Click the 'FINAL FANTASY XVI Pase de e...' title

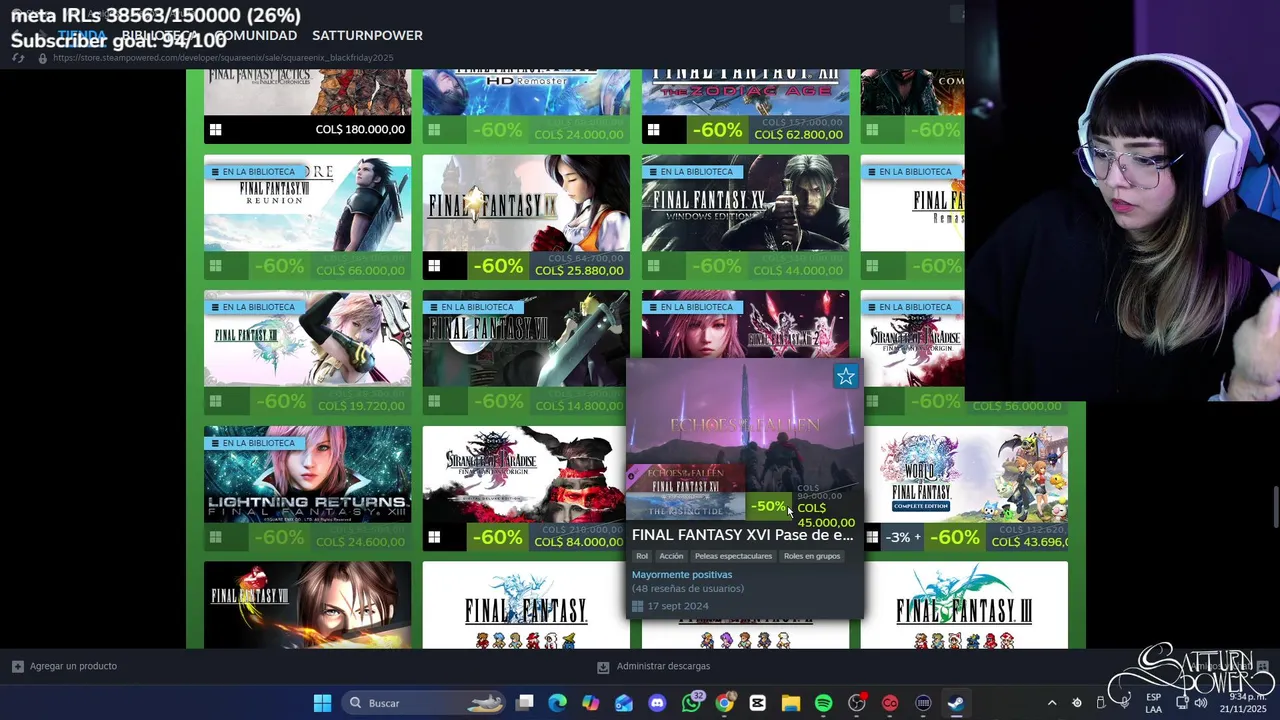tap(743, 535)
